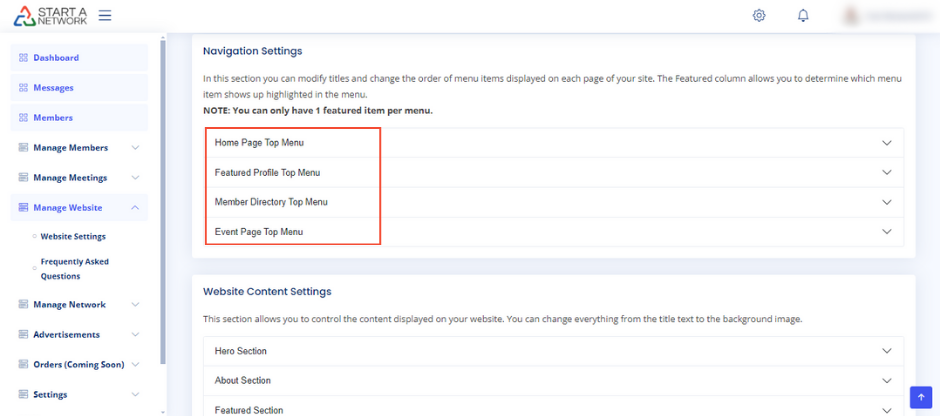The height and width of the screenshot is (416, 940).
Task: Click the Messages icon in sidebar
Action: click(23, 88)
